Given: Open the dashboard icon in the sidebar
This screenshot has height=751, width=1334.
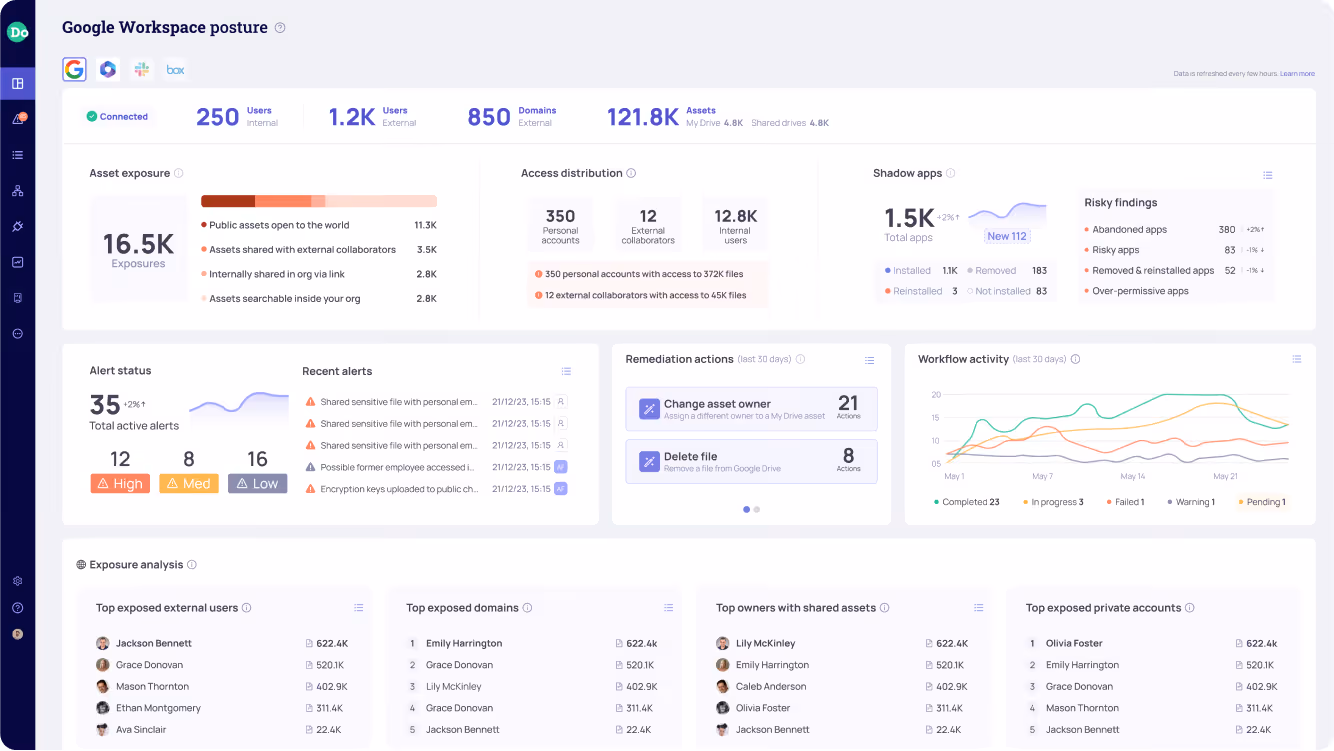Looking at the screenshot, I should click(x=17, y=83).
